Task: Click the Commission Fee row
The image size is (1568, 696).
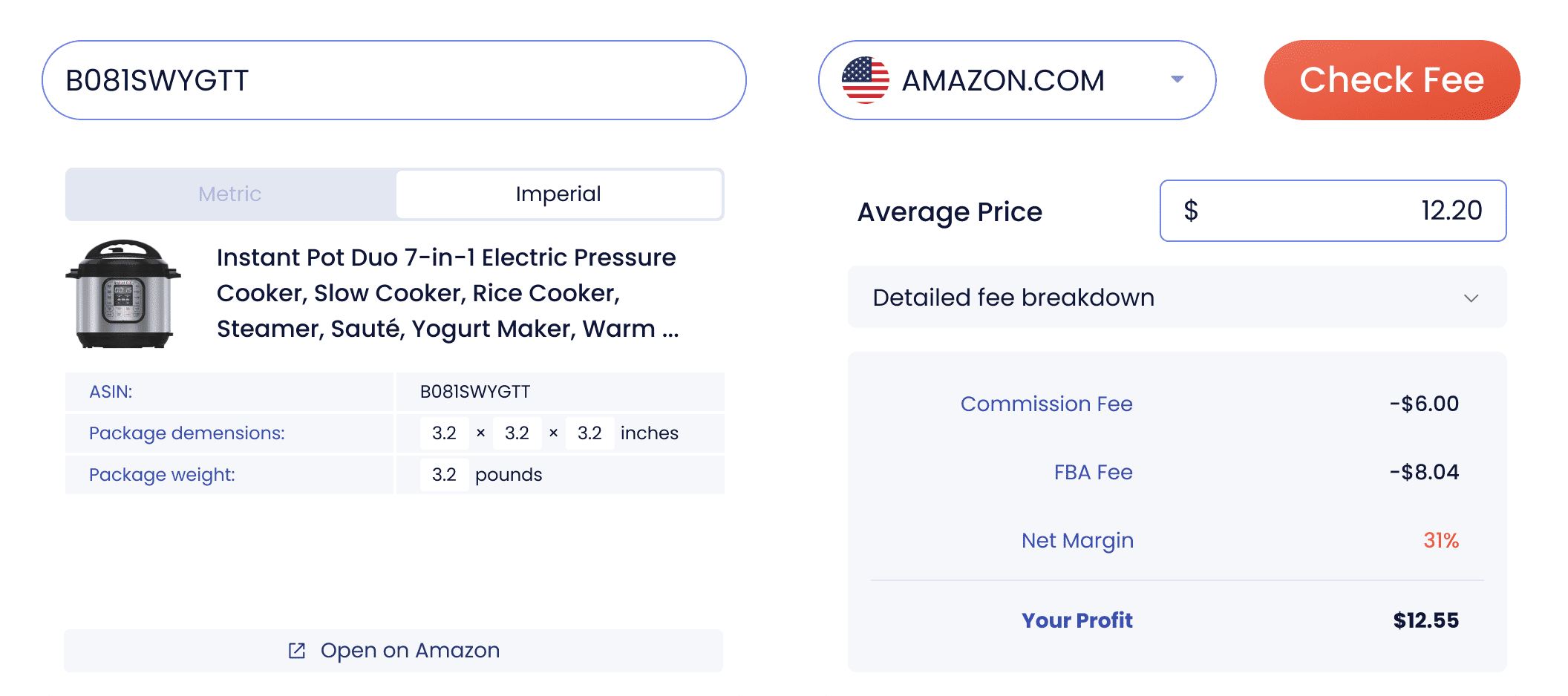Action: click(x=1046, y=404)
